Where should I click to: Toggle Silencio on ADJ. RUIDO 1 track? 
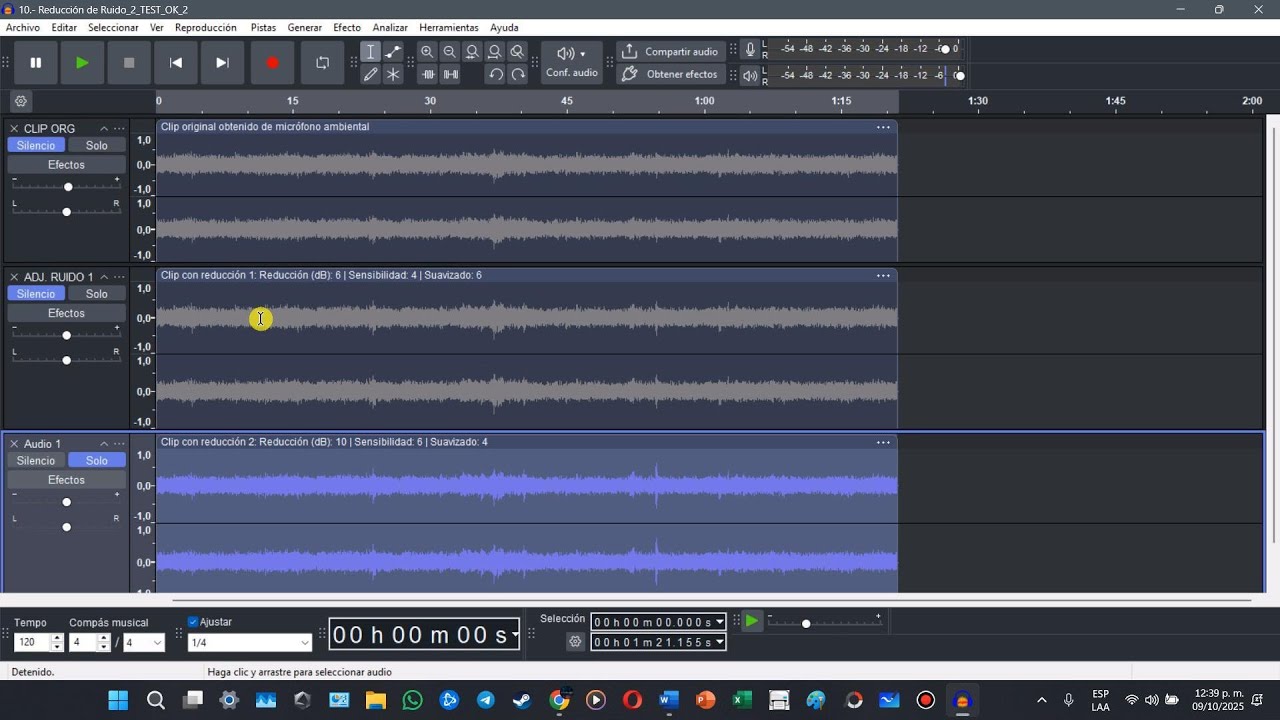click(x=36, y=294)
